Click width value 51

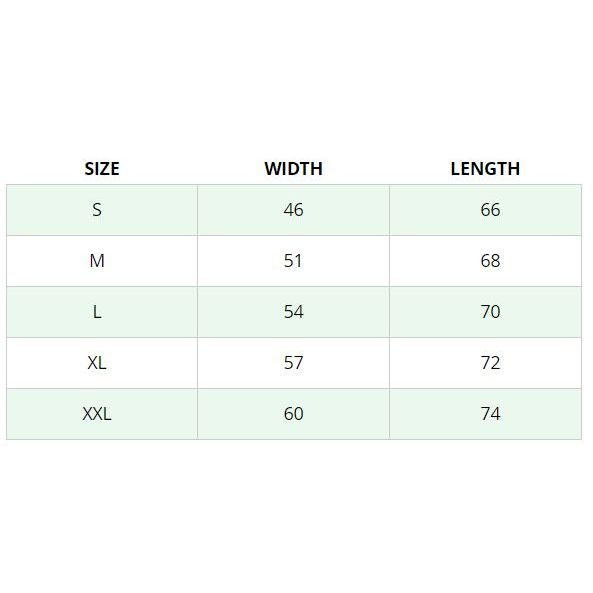tap(293, 261)
